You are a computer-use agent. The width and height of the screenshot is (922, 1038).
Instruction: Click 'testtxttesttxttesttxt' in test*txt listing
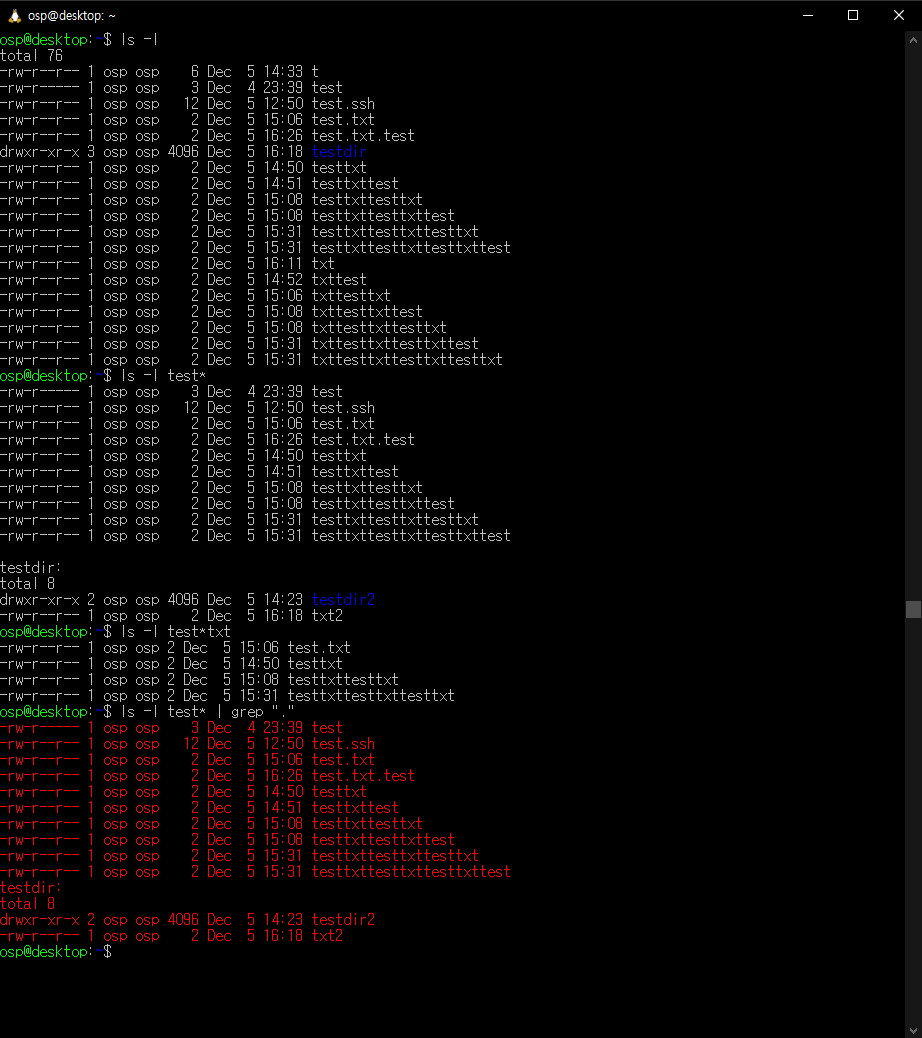371,696
